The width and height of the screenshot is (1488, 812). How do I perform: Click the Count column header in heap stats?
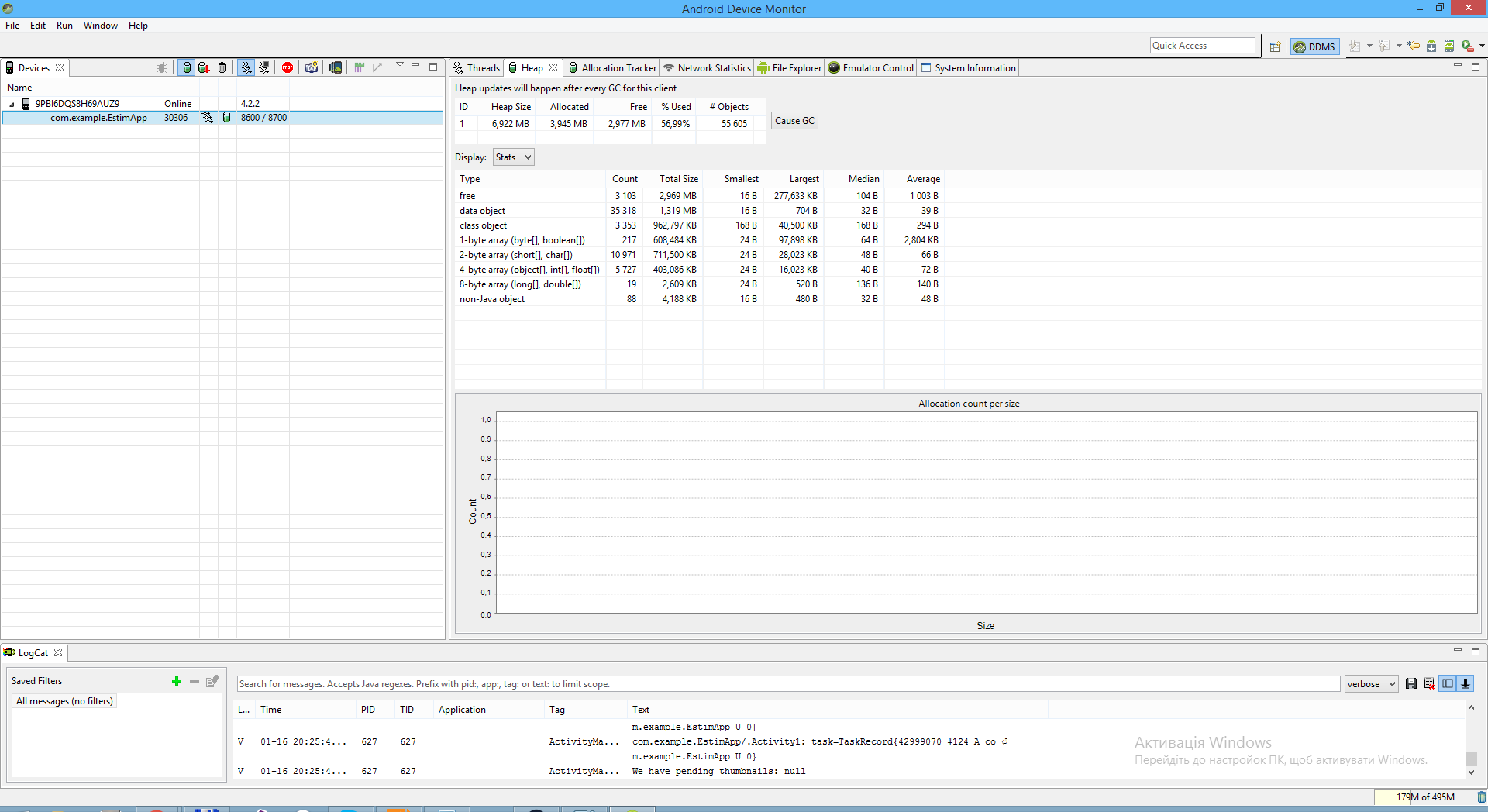[625, 179]
